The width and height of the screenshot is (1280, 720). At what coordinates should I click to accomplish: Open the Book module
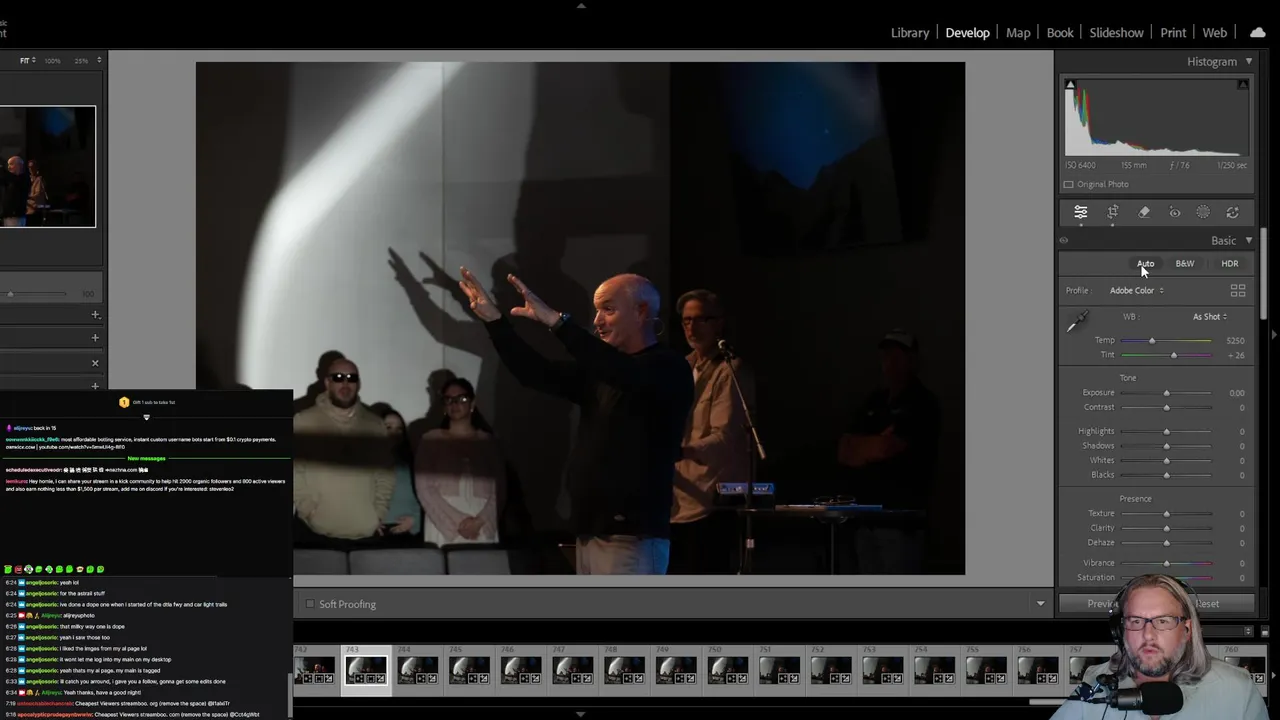(1060, 32)
